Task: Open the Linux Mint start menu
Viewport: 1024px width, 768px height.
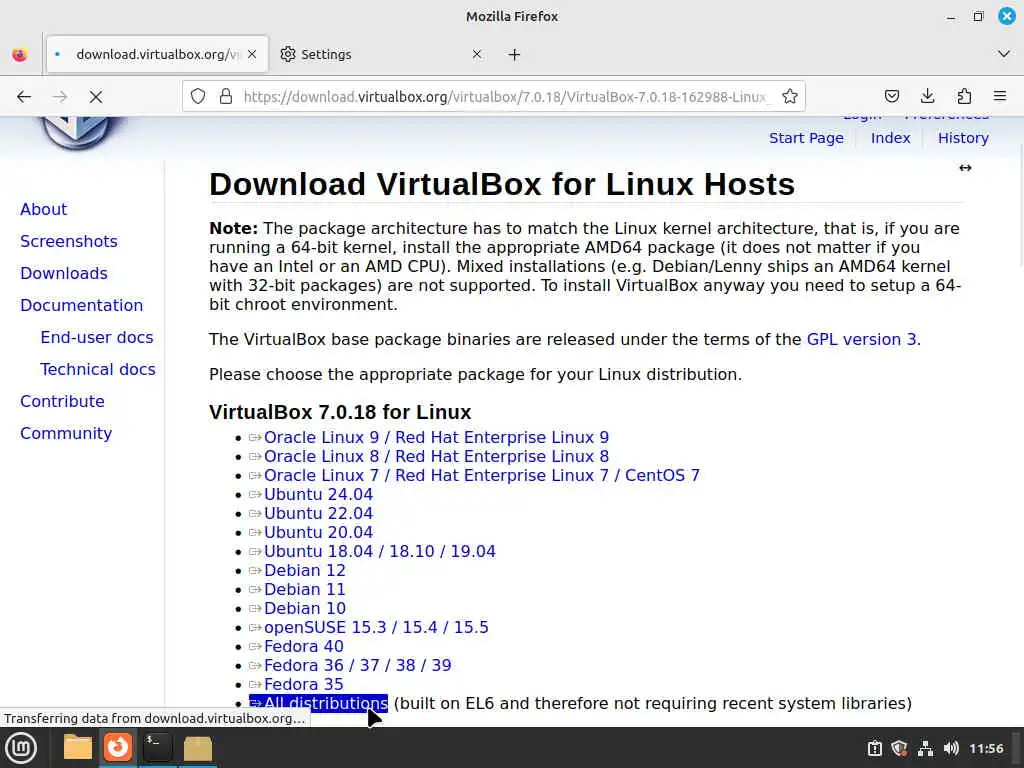Action: [x=21, y=748]
